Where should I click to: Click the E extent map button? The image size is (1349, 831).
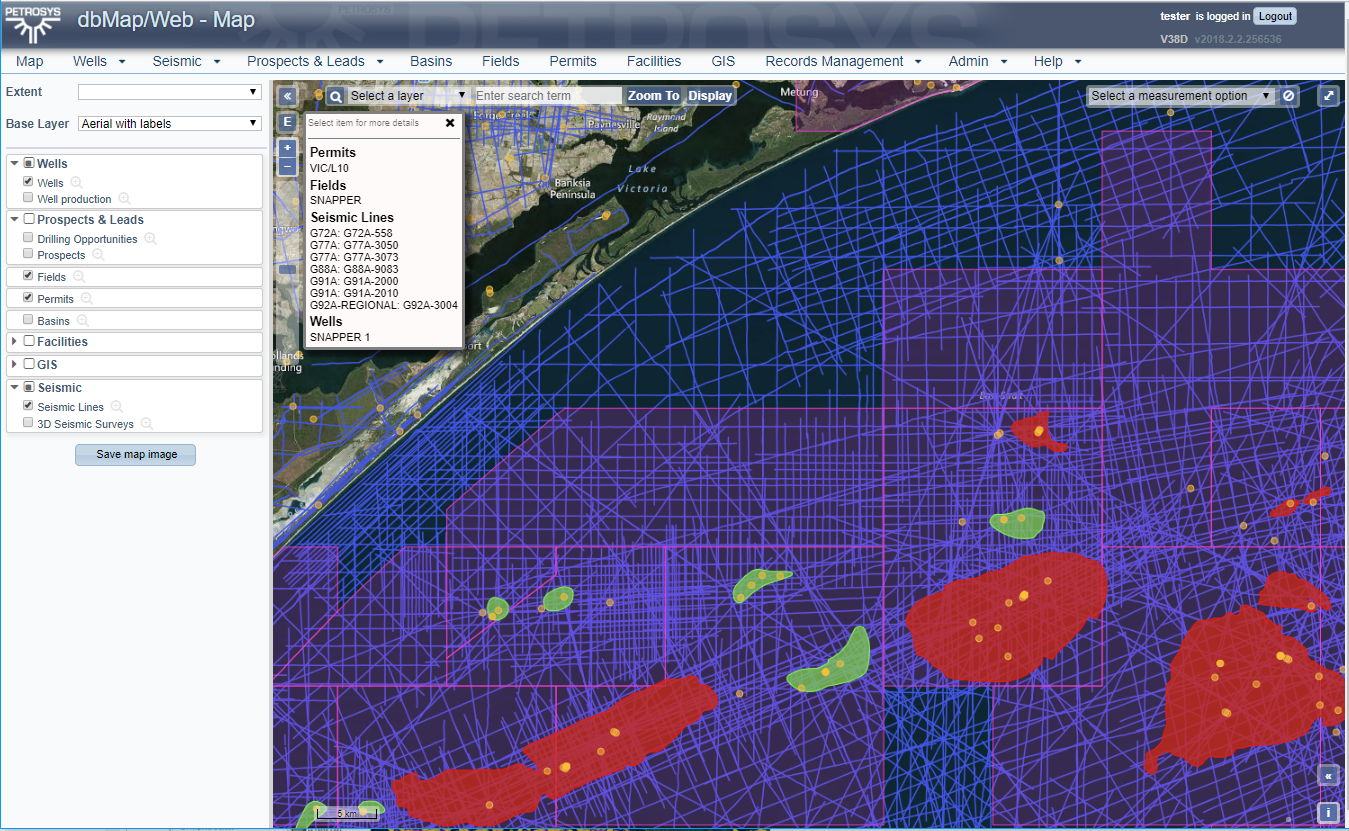click(x=287, y=122)
